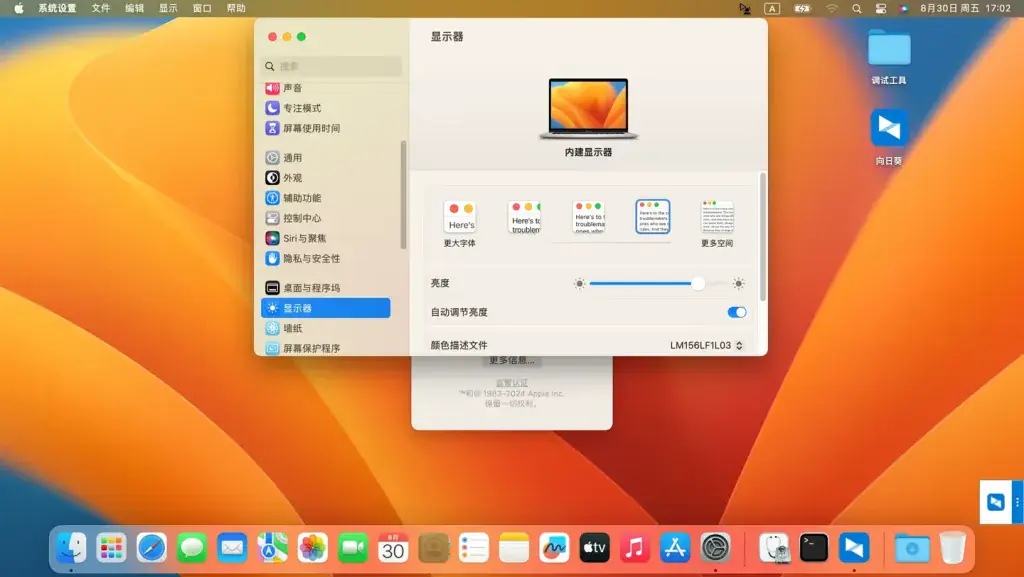Open App Store in Dock
This screenshot has height=577, width=1024.
[x=675, y=547]
